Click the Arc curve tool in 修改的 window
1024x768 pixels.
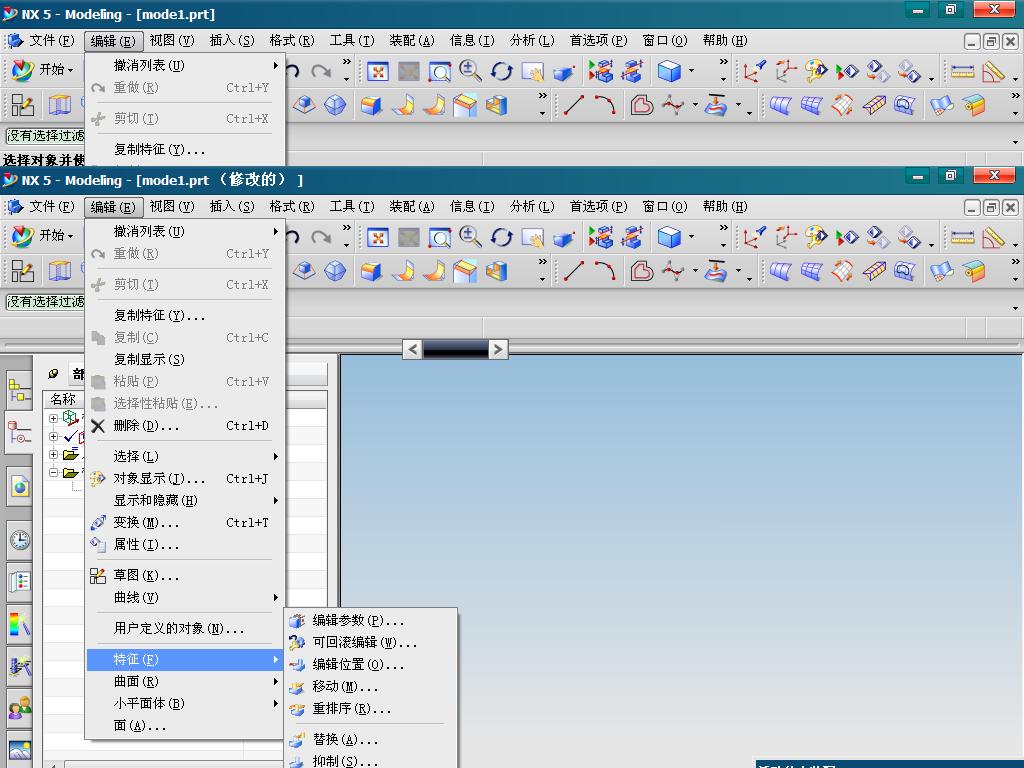(605, 271)
